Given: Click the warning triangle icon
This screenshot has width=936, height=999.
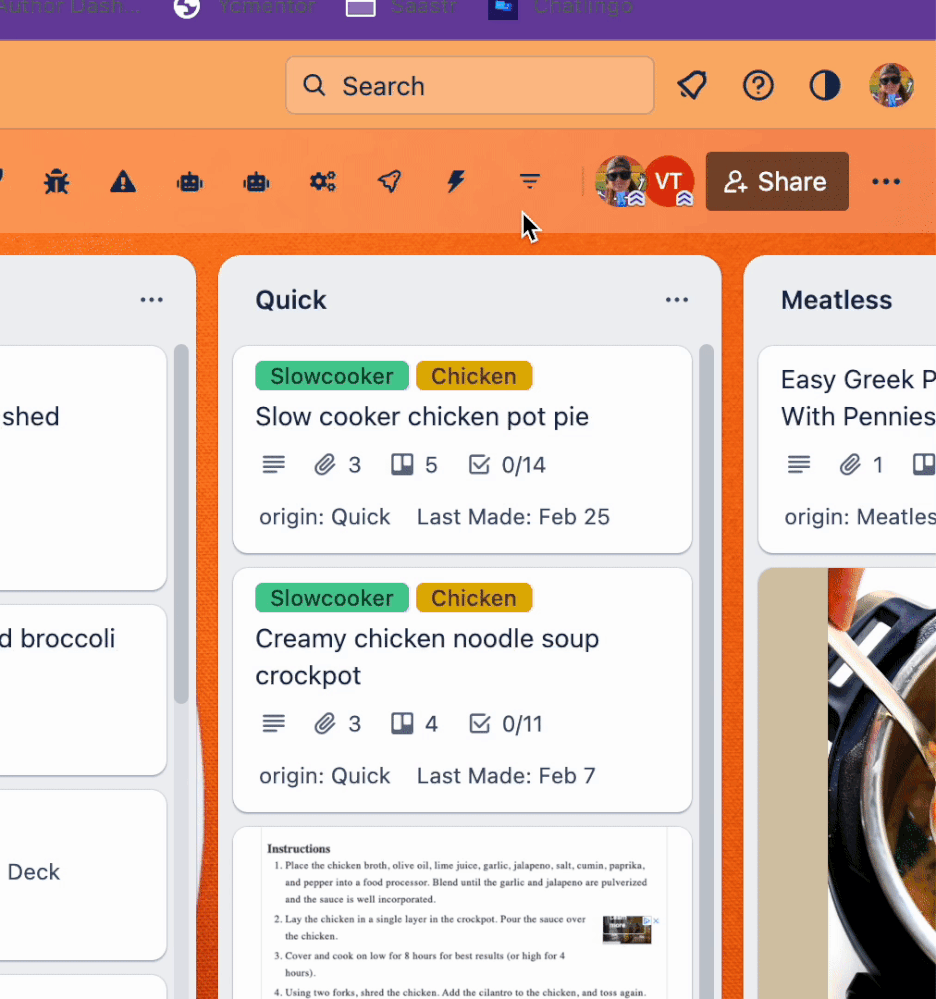Looking at the screenshot, I should [123, 182].
